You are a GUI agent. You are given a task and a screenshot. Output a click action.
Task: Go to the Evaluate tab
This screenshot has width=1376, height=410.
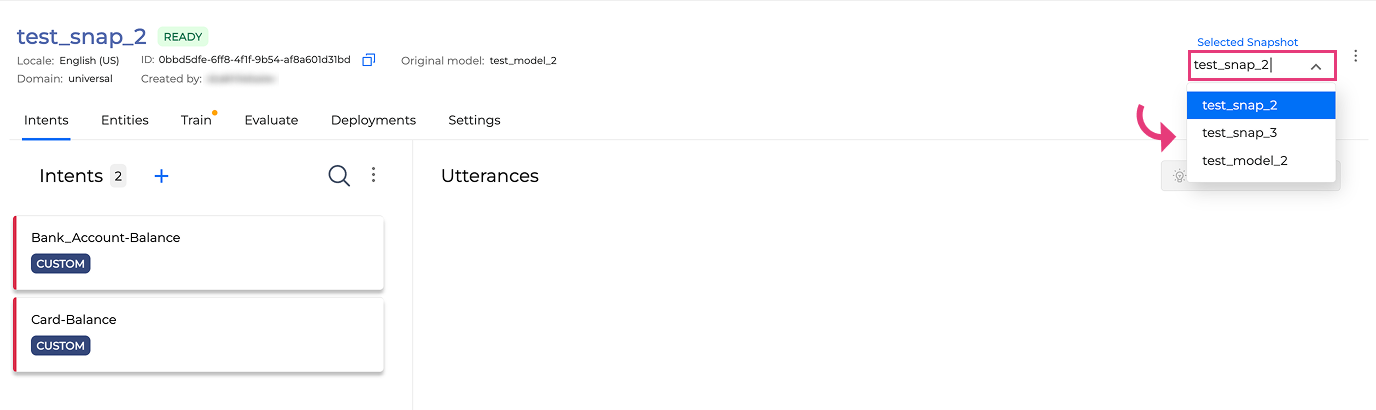271,120
